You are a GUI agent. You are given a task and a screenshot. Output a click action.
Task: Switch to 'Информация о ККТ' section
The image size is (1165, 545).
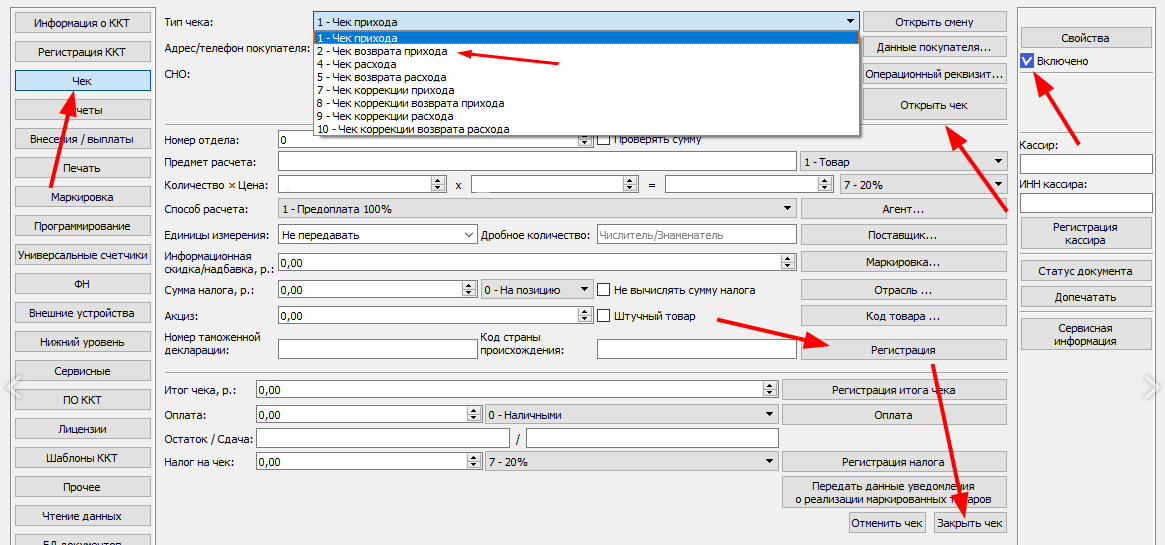[x=83, y=23]
